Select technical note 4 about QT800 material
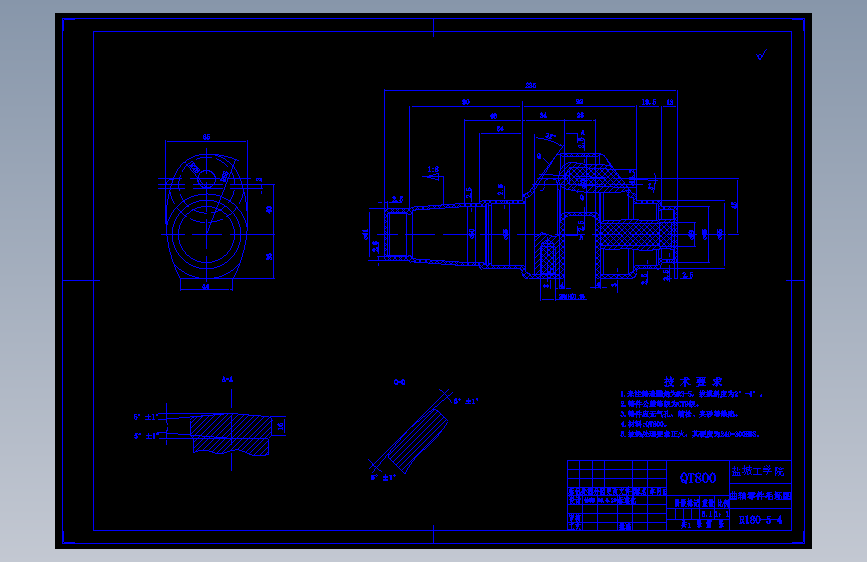Viewport: 867px width, 562px height. [x=644, y=424]
